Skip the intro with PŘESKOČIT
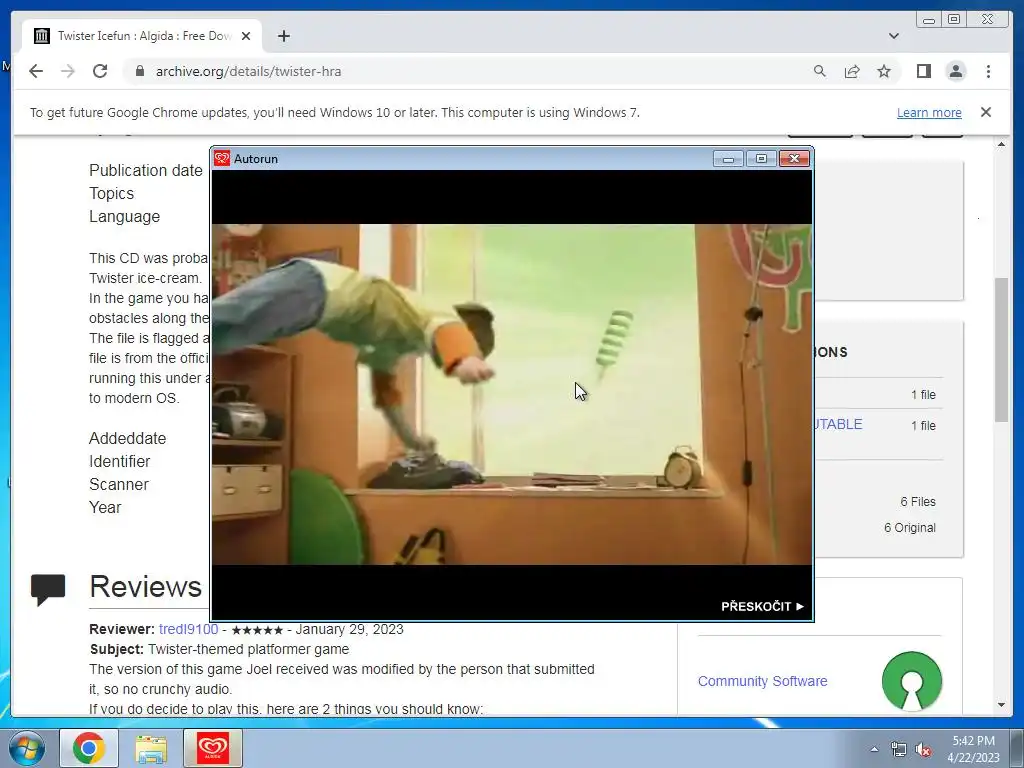The height and width of the screenshot is (768, 1024). [x=762, y=607]
